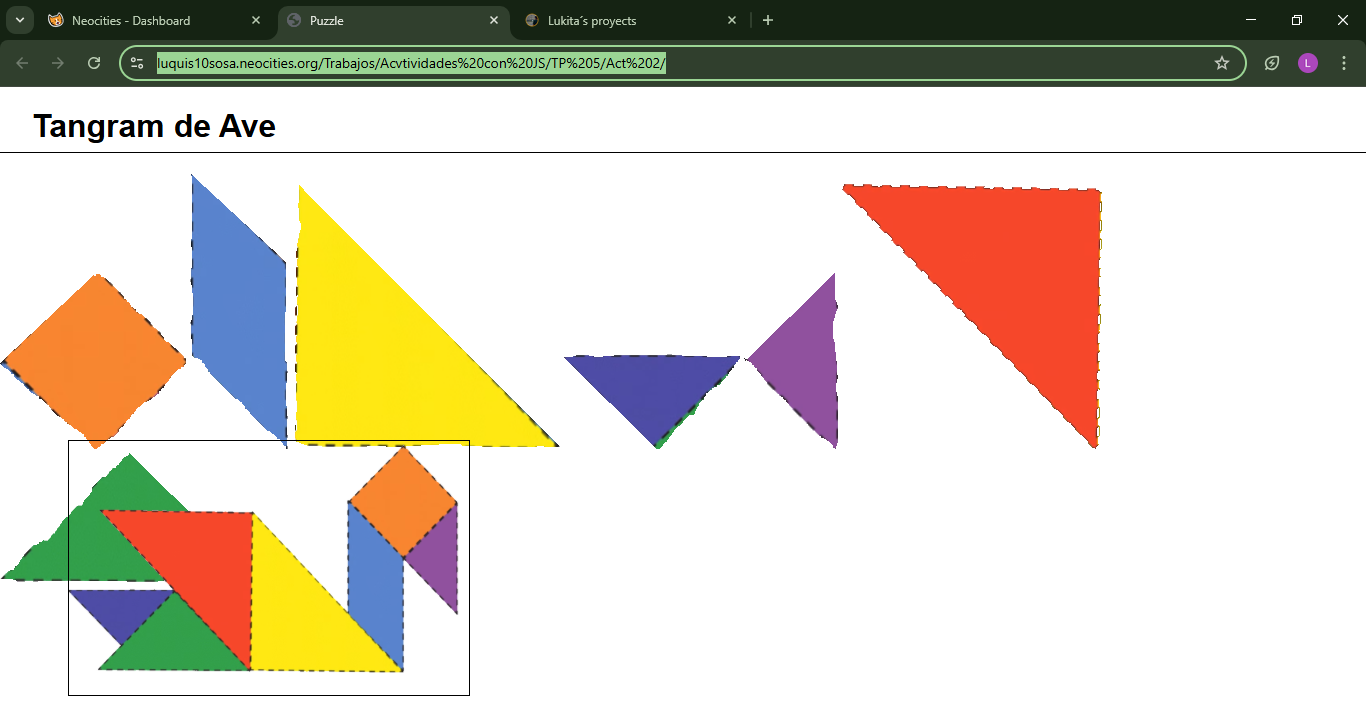Screen dimensions: 1366x723
Task: Open a new tab with plus button
Action: (768, 20)
